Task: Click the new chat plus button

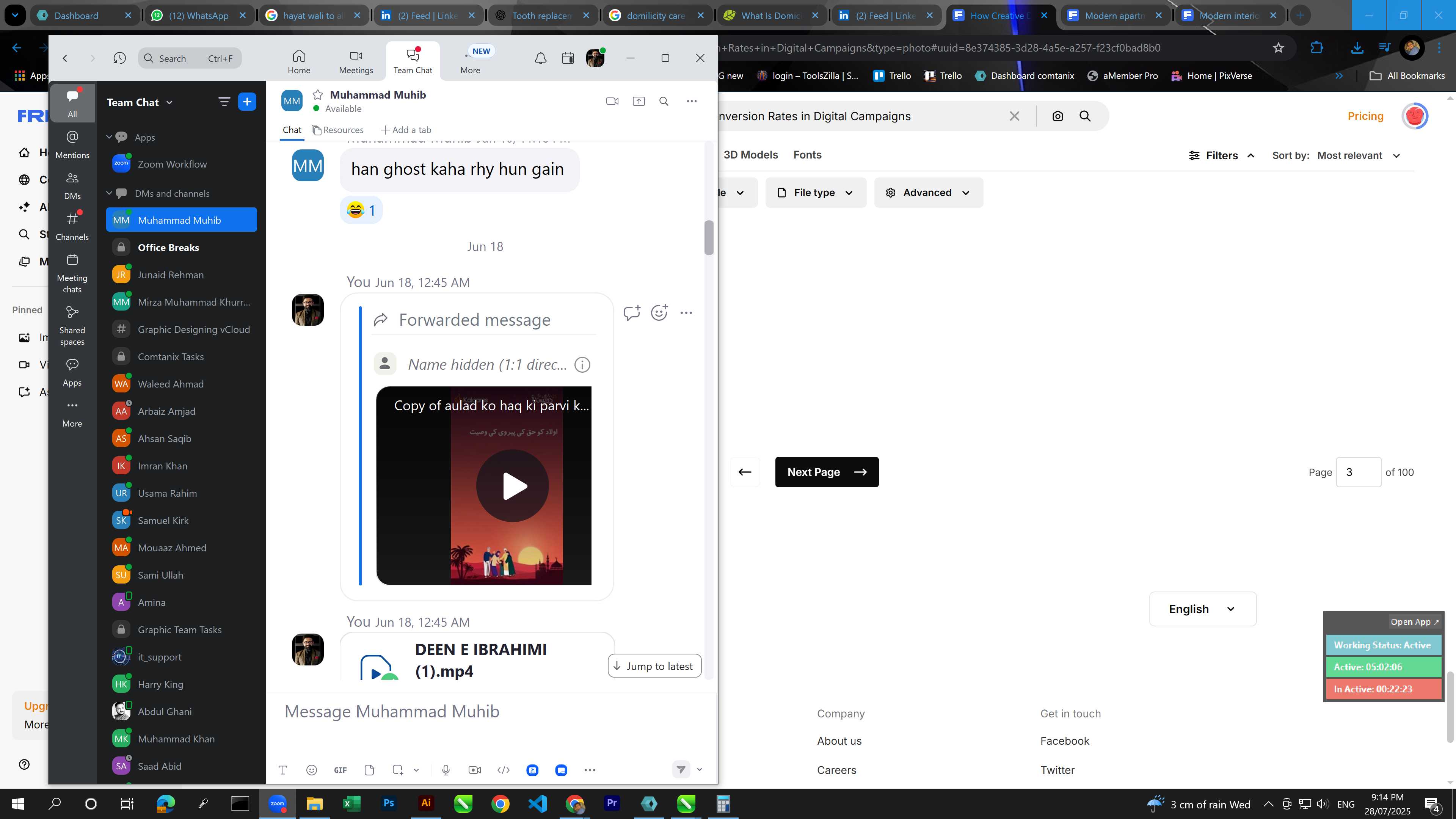Action: pos(247,102)
